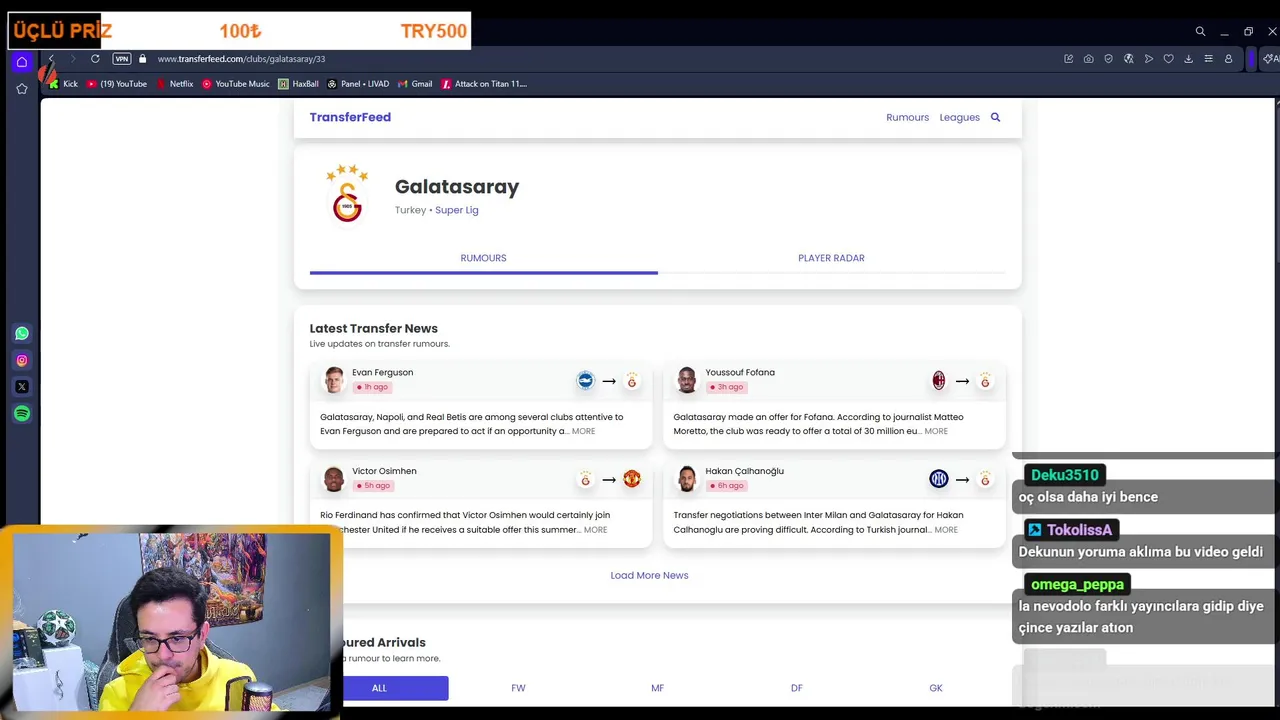Open the Panel • LIVAD bookmark
Screen dimensions: 1280x720
359,84
